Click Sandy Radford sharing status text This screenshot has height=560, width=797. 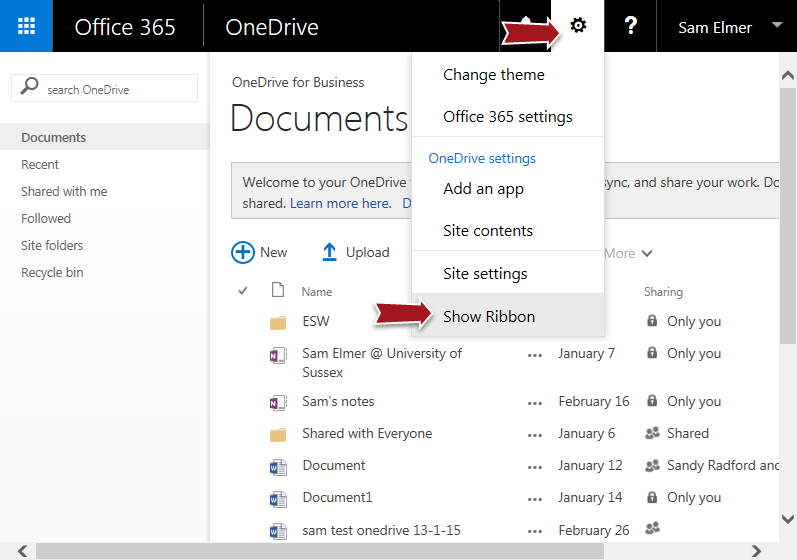pos(723,465)
